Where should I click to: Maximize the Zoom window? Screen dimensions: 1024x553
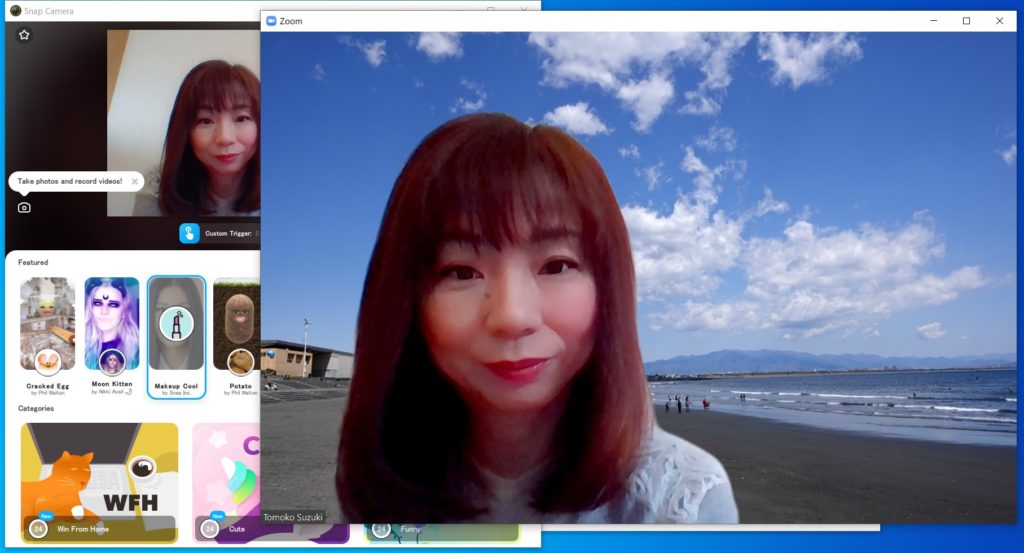tap(967, 21)
